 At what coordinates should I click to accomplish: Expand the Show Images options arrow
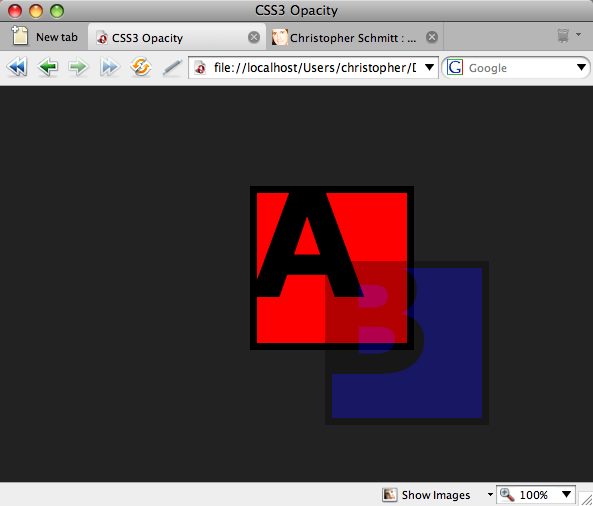click(x=490, y=495)
